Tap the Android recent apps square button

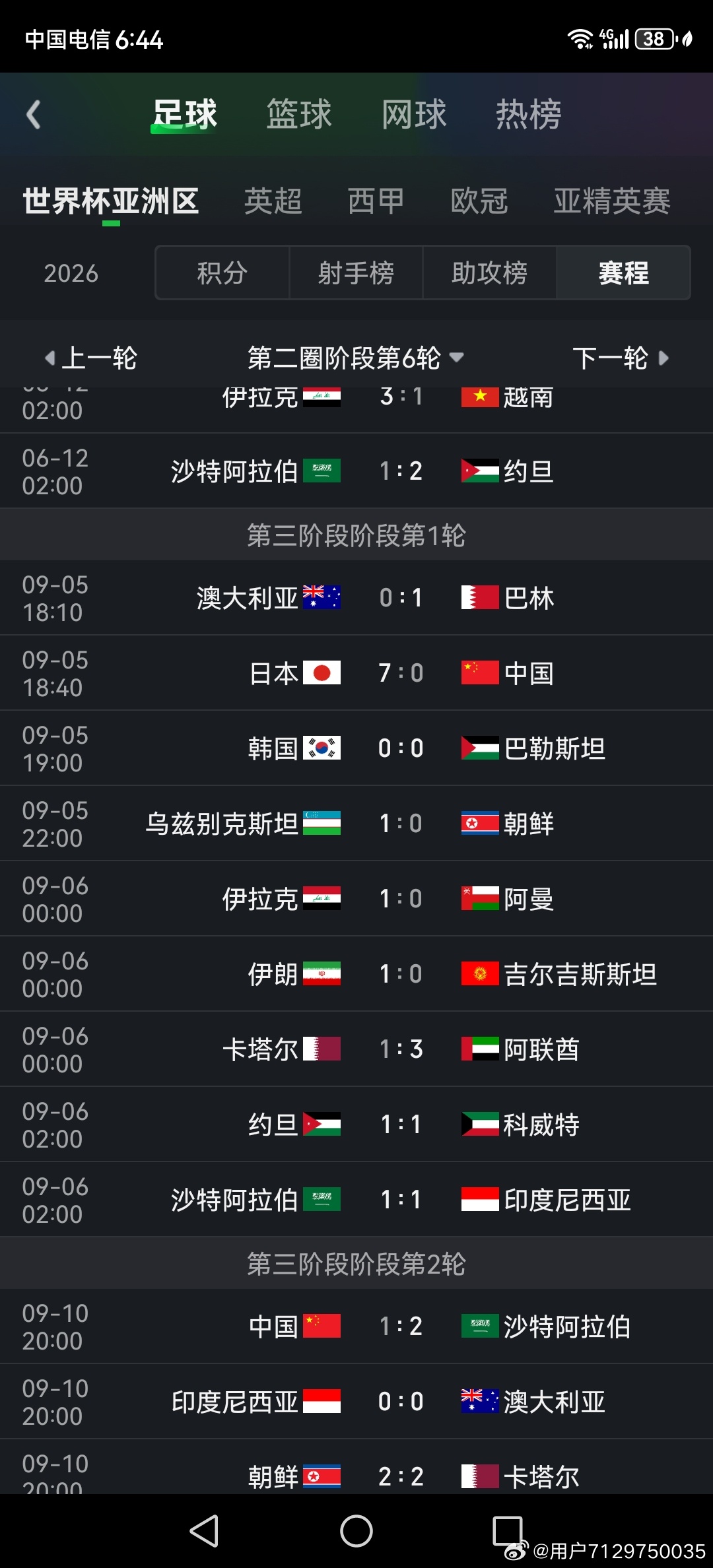(x=508, y=1530)
